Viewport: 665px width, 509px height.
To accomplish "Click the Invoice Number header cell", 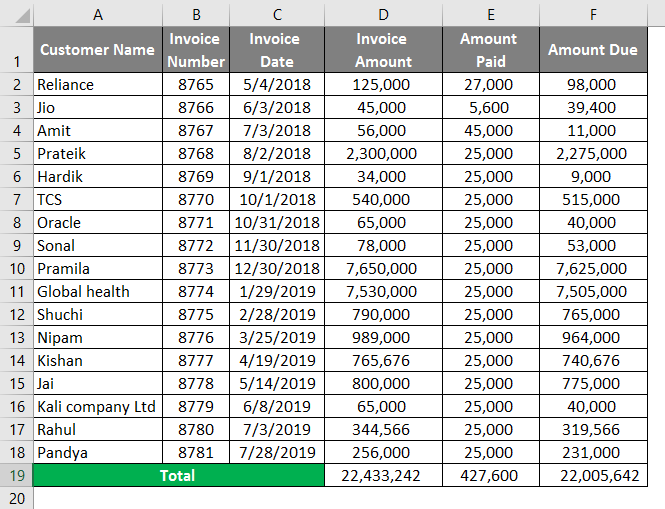I will tap(196, 50).
